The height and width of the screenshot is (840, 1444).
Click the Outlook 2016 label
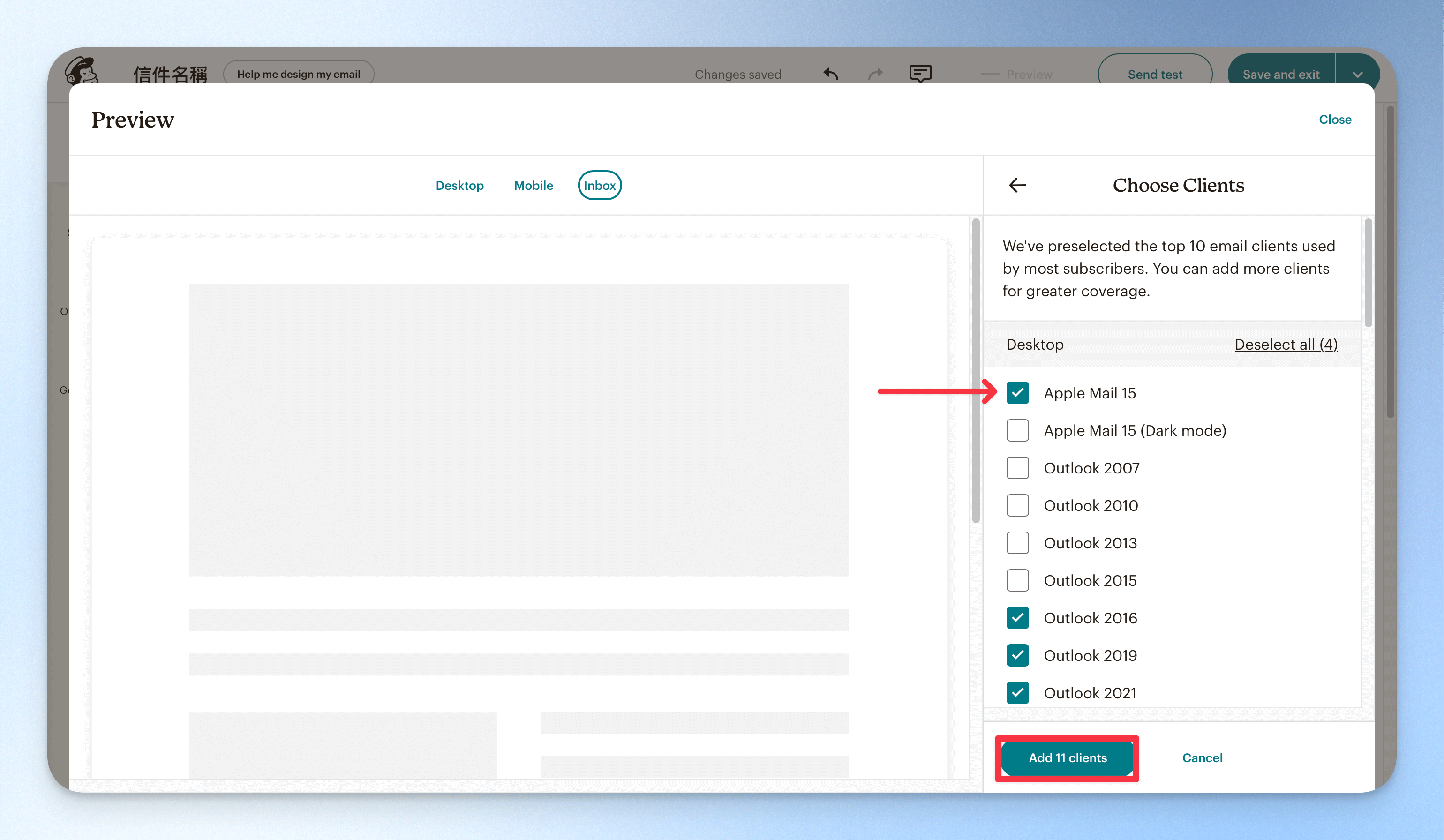pyautogui.click(x=1091, y=618)
